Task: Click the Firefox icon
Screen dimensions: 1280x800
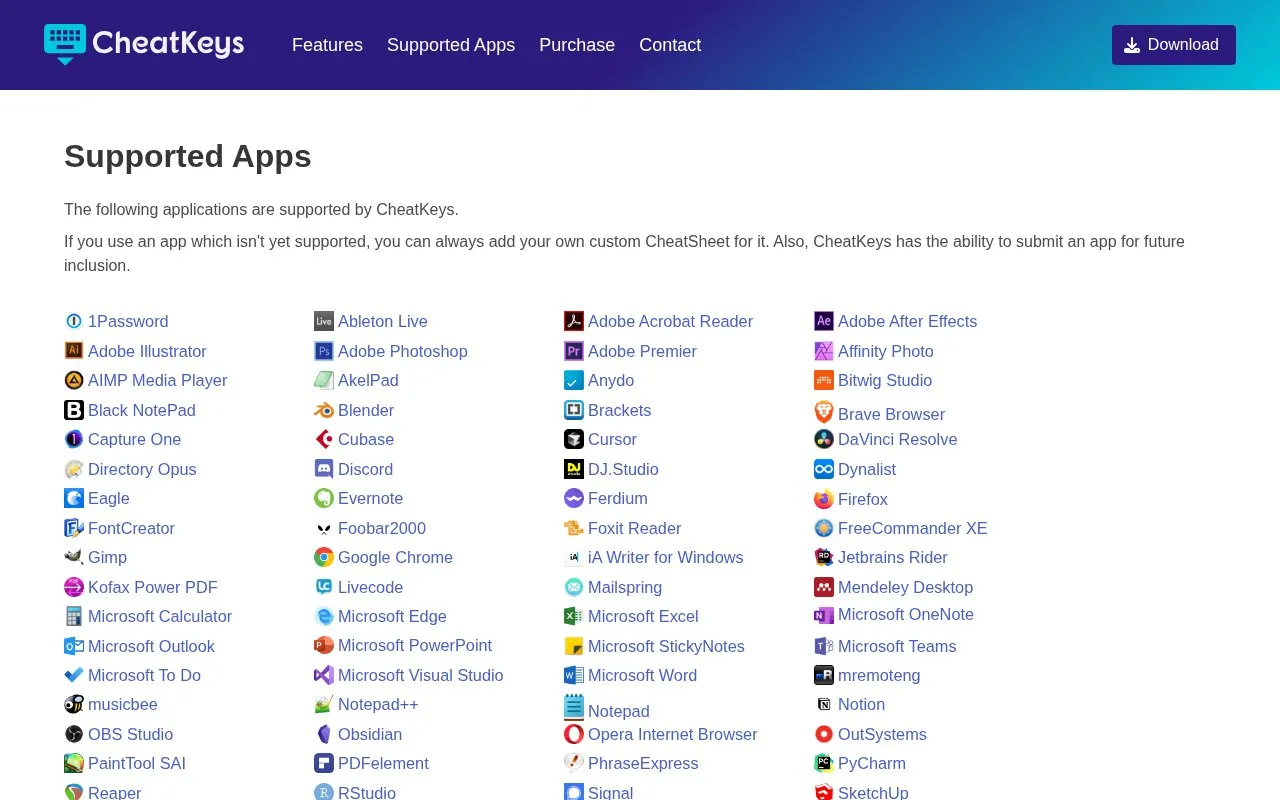Action: click(824, 499)
